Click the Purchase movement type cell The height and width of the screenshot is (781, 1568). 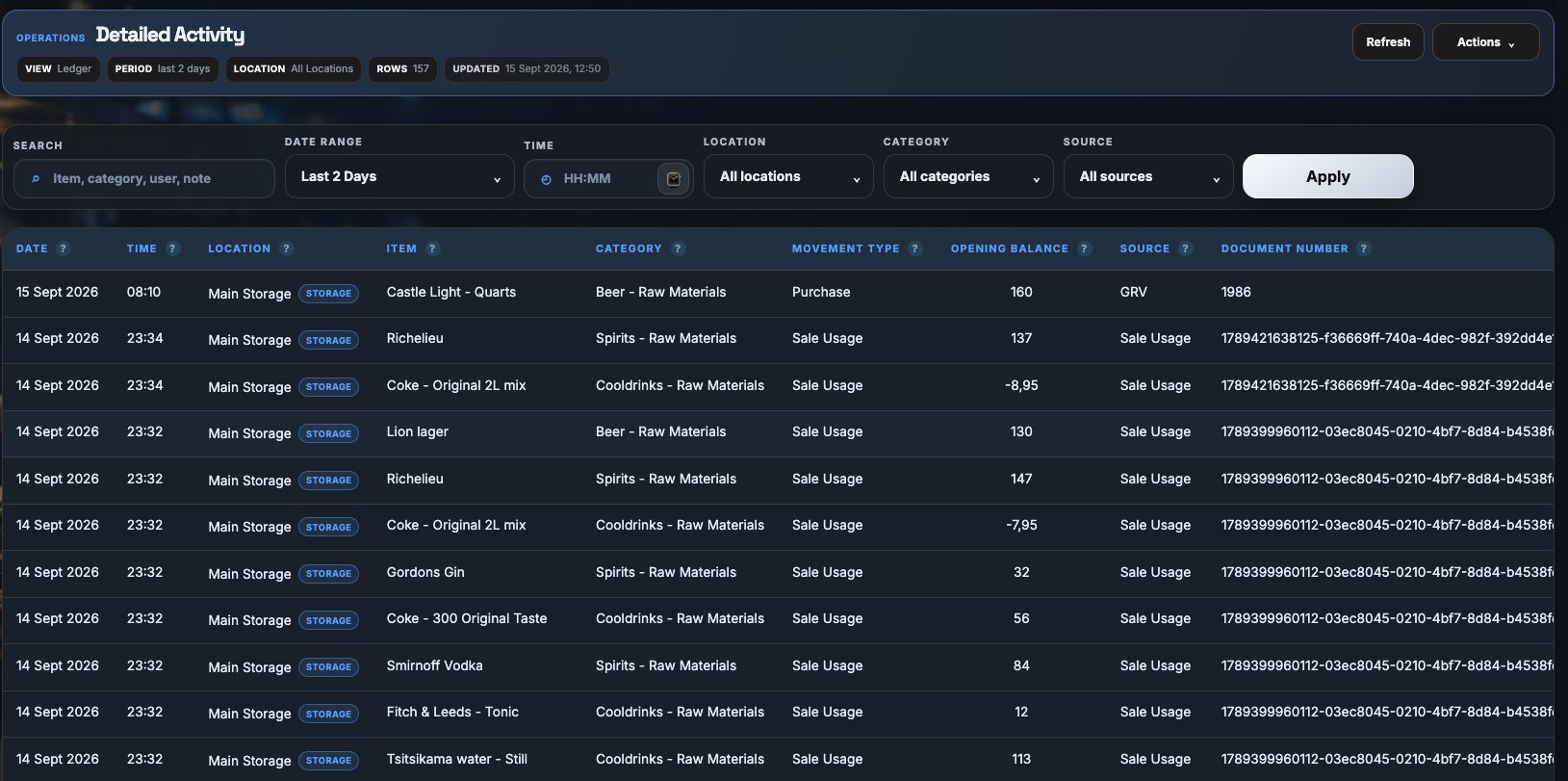point(821,292)
